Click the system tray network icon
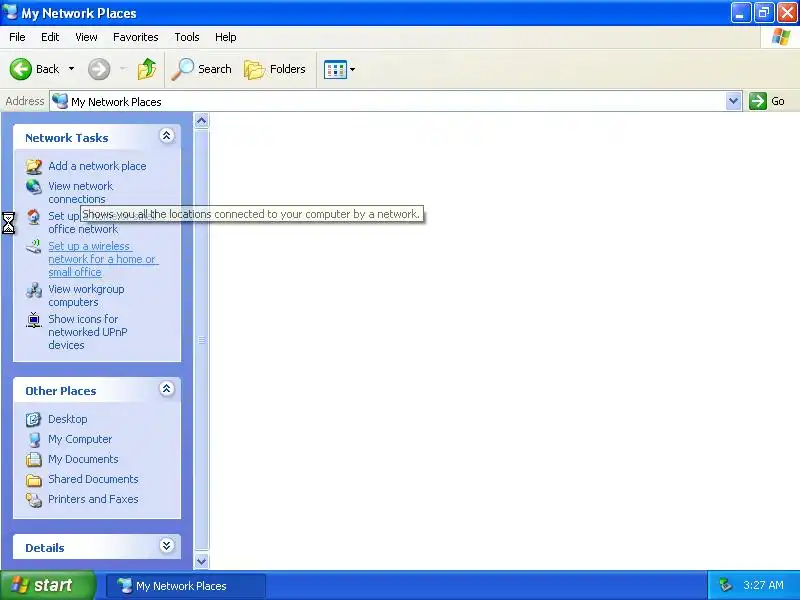Viewport: 800px width, 600px height. (725, 585)
